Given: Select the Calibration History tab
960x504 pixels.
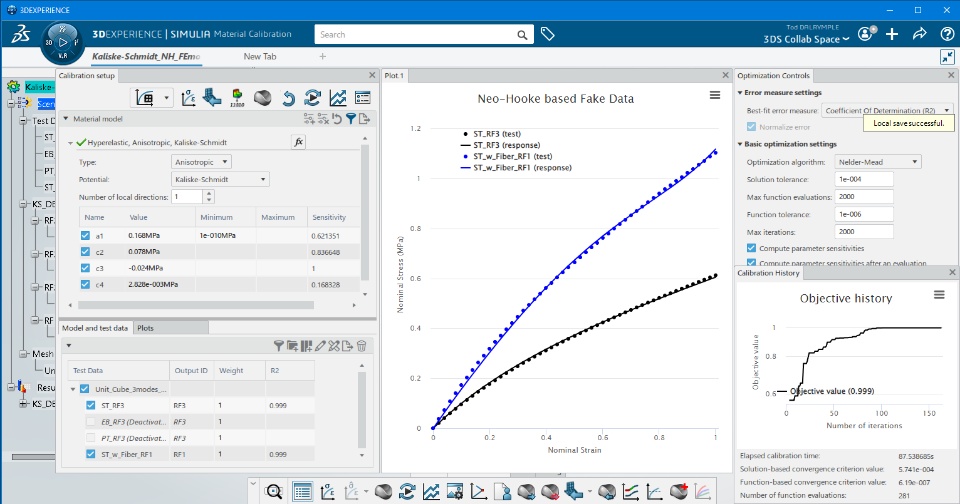Looking at the screenshot, I should [768, 273].
